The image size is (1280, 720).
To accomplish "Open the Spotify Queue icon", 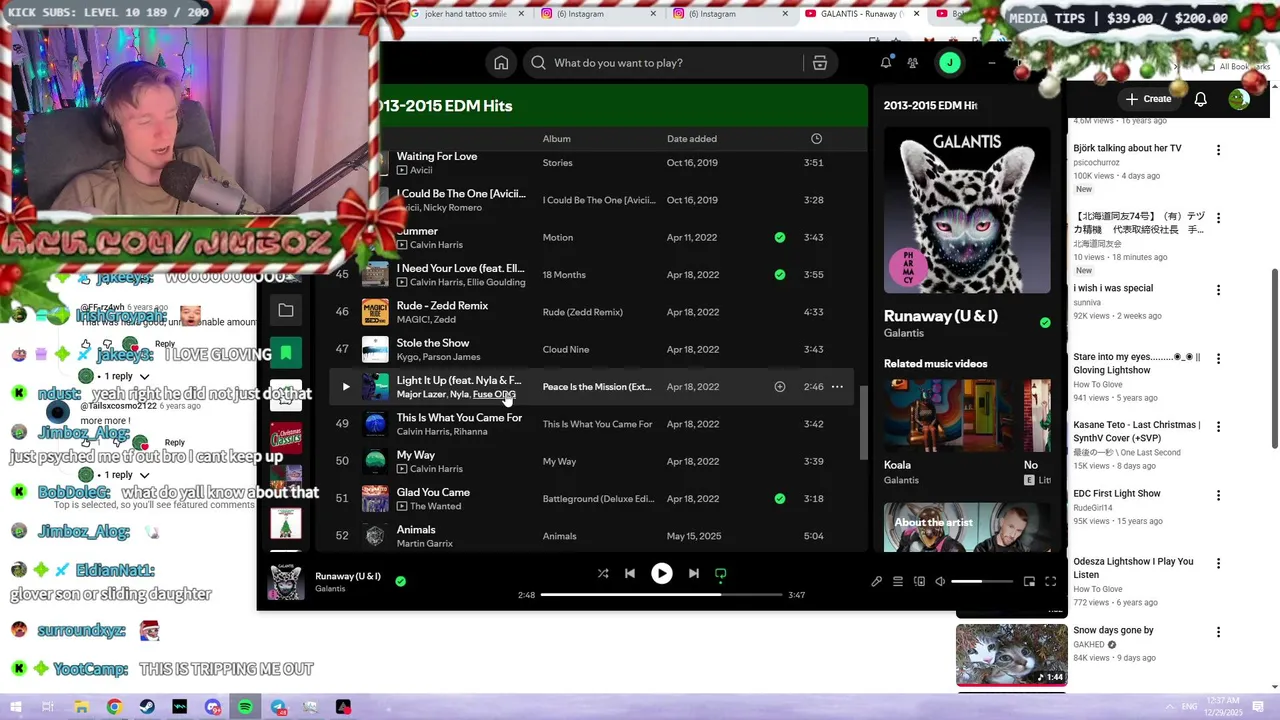I will pos(898,582).
